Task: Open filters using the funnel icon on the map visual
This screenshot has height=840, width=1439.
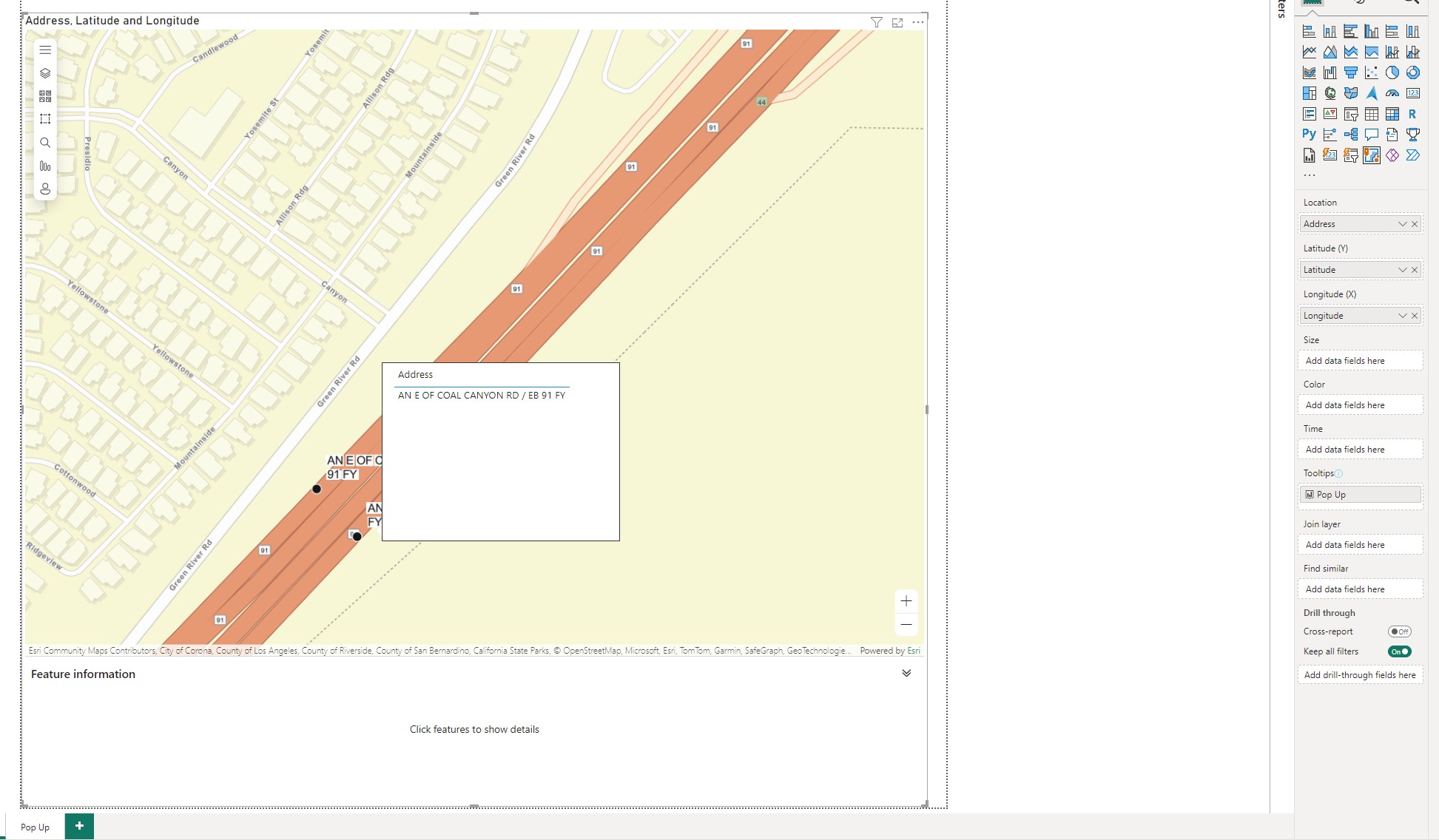Action: 877,22
